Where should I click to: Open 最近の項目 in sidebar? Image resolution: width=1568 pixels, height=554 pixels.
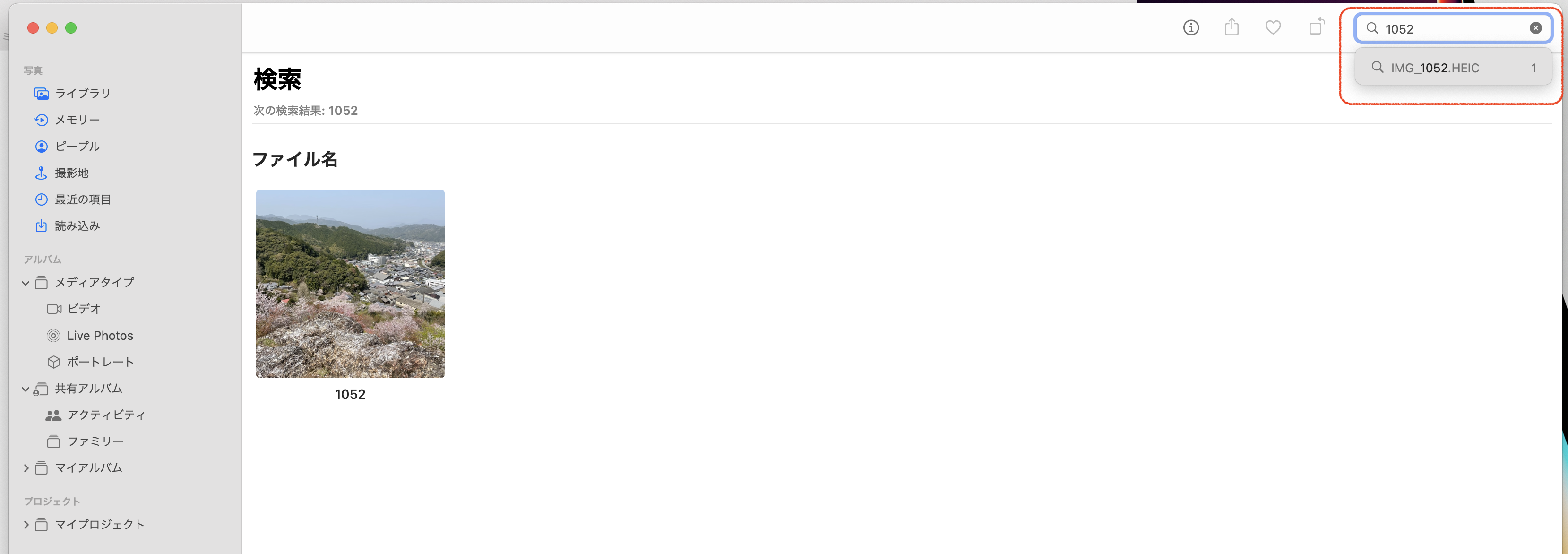click(x=83, y=199)
